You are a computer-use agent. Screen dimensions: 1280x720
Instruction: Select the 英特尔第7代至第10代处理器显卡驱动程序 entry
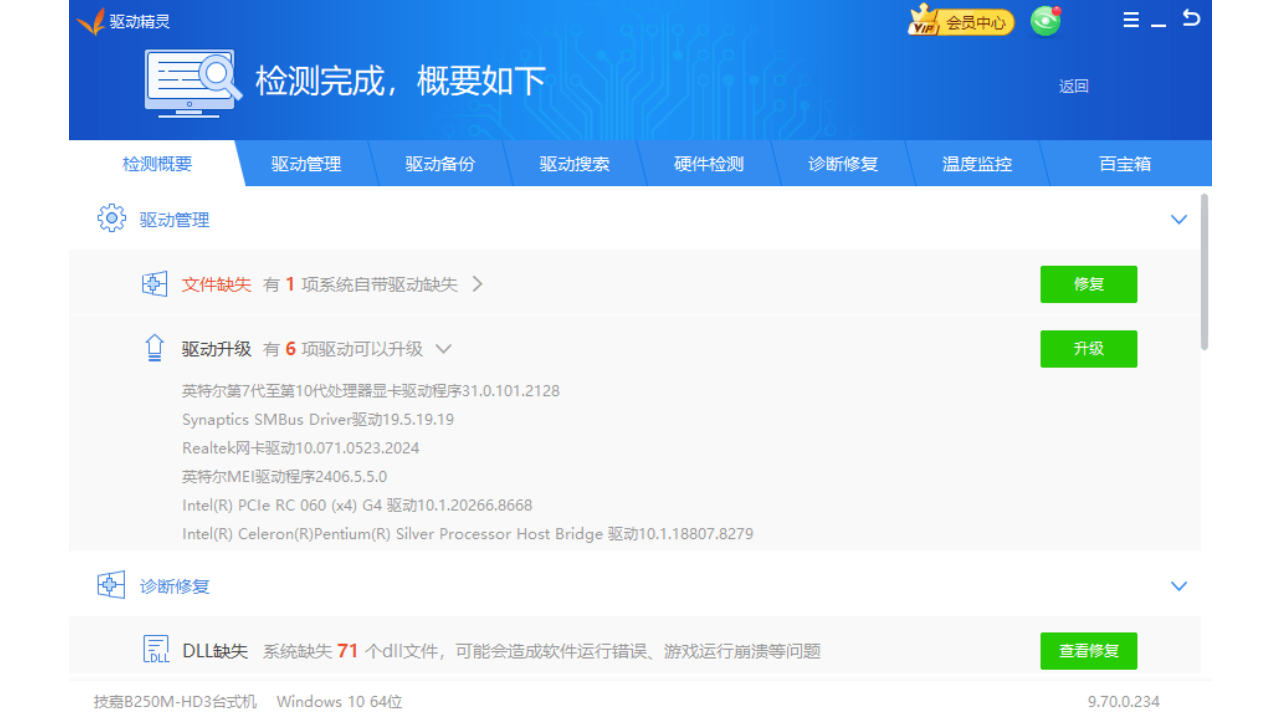(x=371, y=390)
